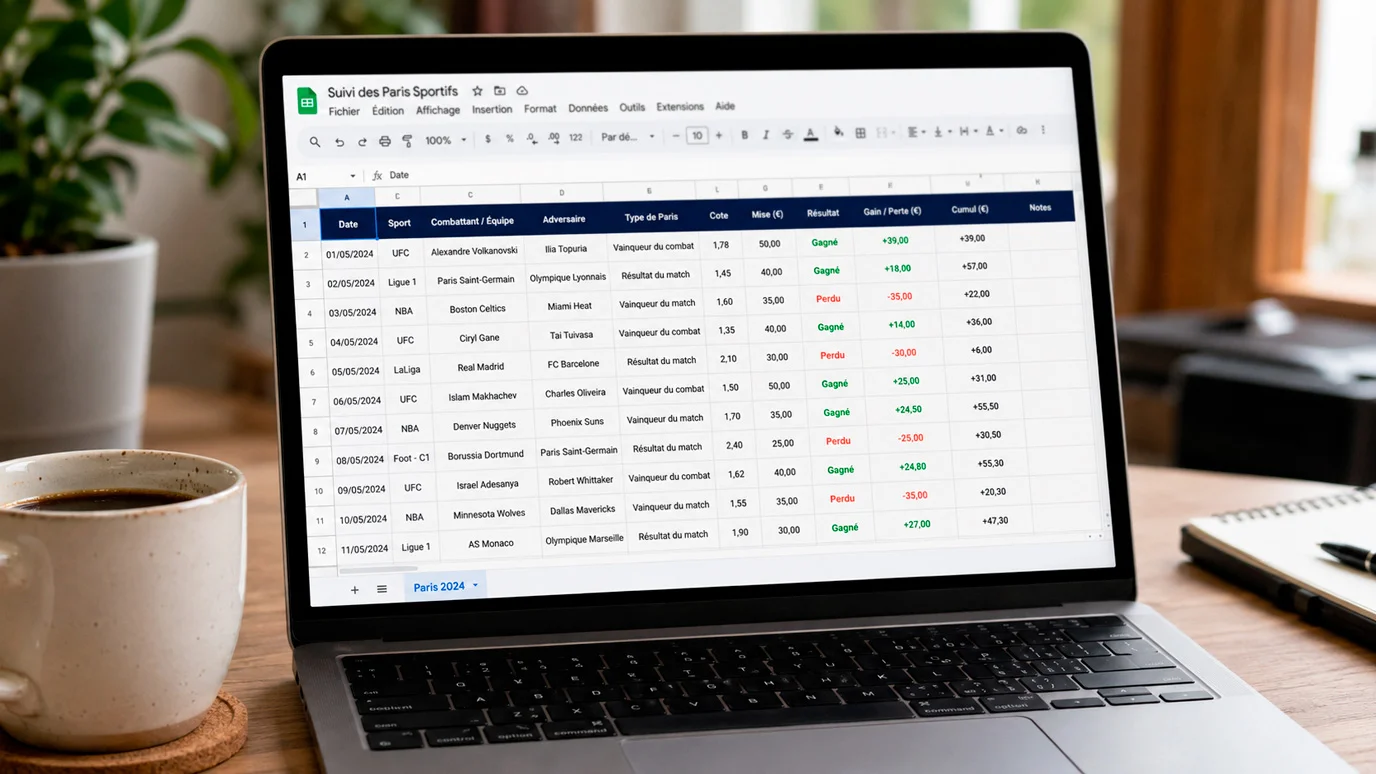Print the spreadsheet
This screenshot has height=774, width=1376.
point(385,141)
